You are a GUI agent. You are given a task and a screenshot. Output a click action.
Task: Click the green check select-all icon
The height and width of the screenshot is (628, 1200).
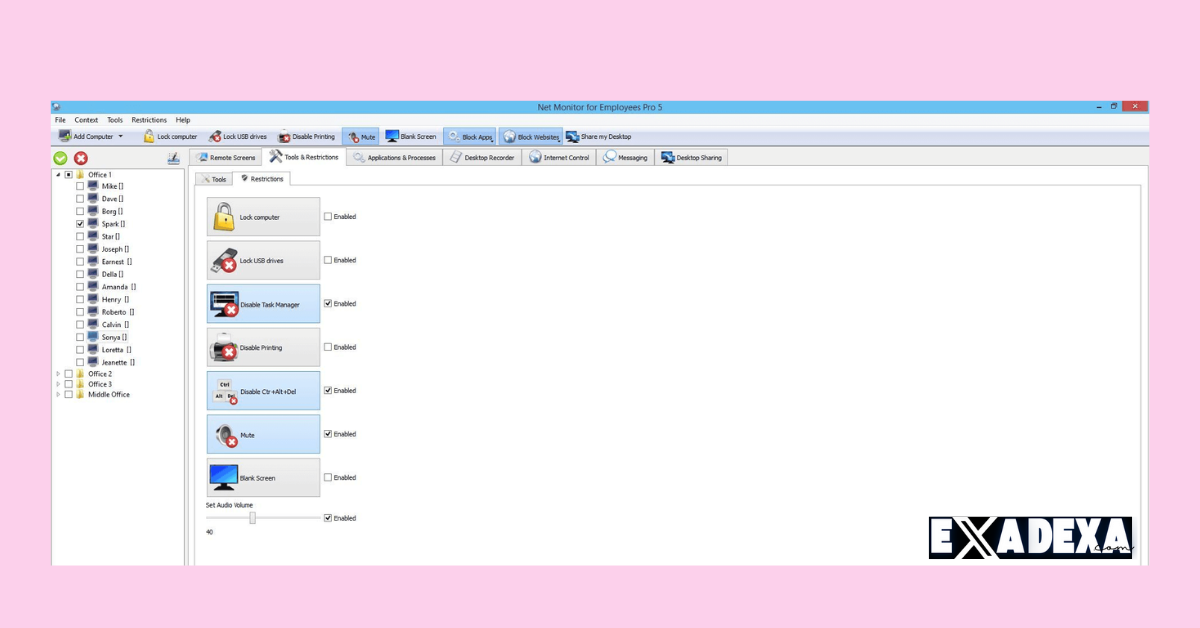(x=59, y=157)
